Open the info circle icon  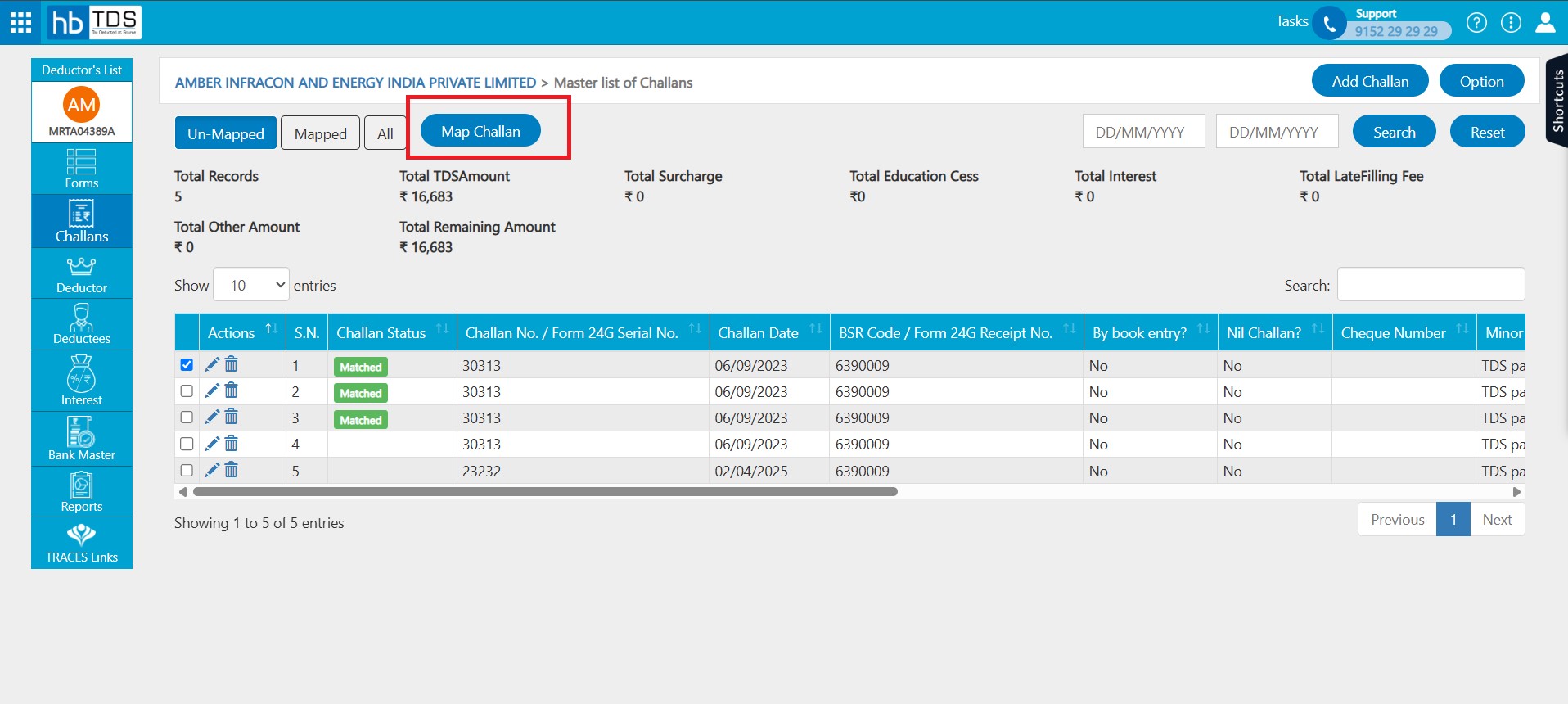tap(1511, 23)
